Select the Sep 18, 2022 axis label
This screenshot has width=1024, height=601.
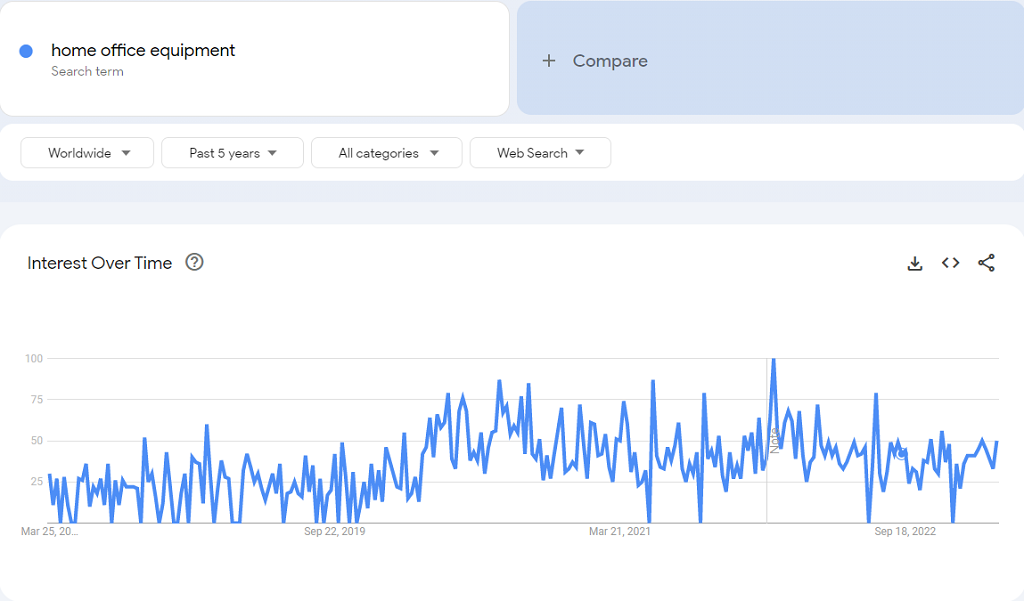click(x=905, y=531)
